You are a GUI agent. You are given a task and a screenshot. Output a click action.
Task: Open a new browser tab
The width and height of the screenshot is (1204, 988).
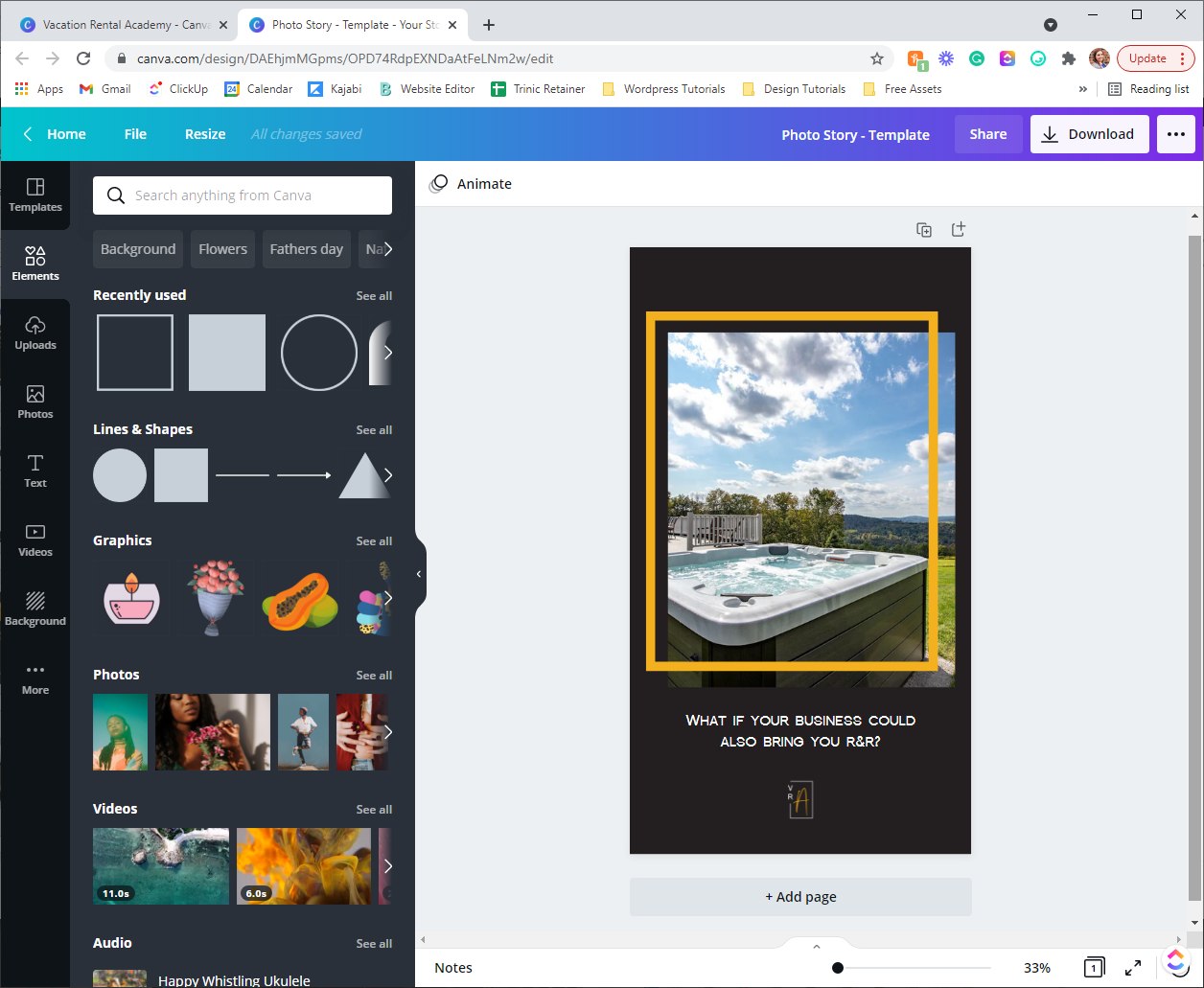click(x=489, y=25)
